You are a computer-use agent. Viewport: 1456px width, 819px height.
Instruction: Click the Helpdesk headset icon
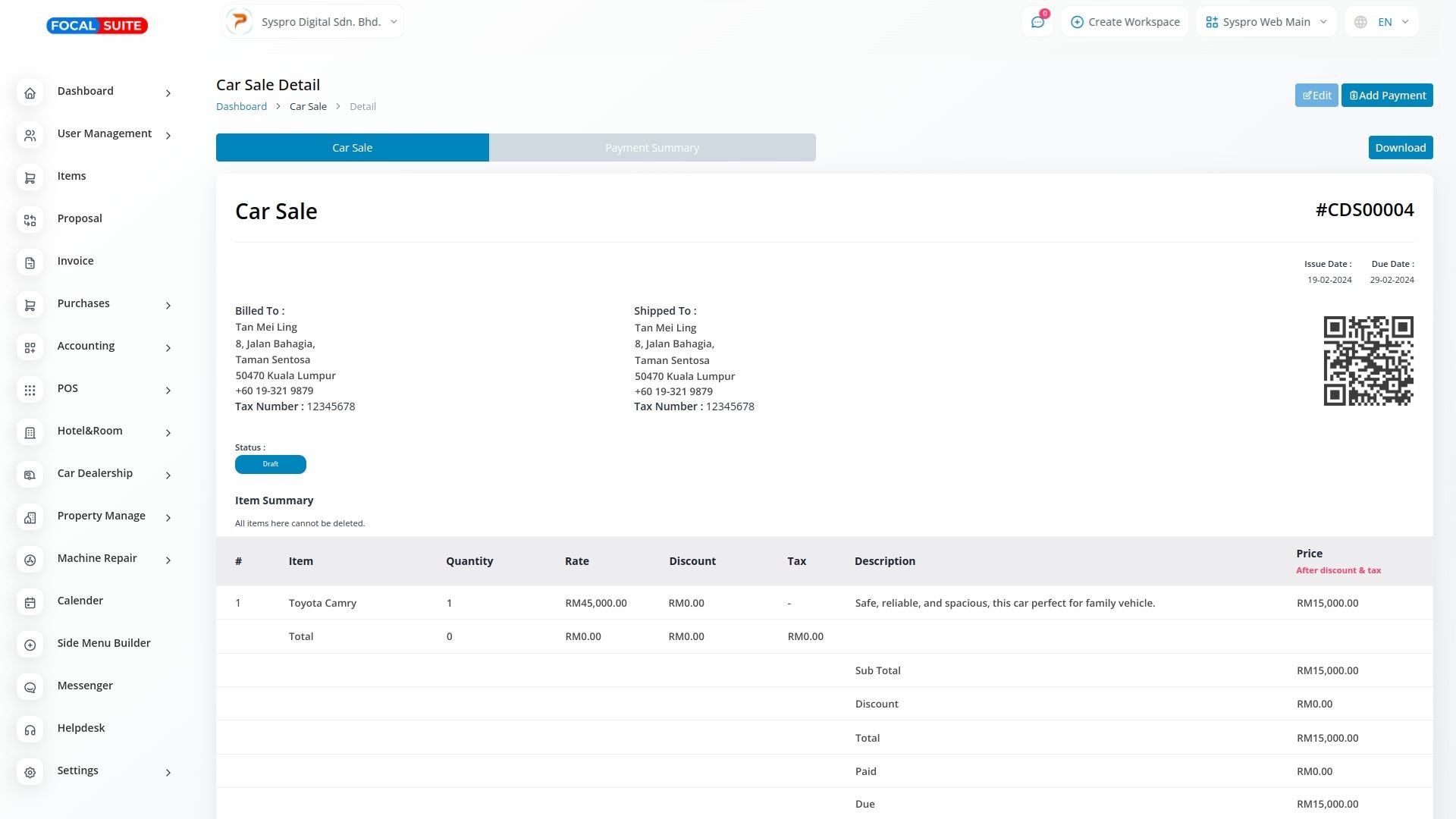coord(30,730)
